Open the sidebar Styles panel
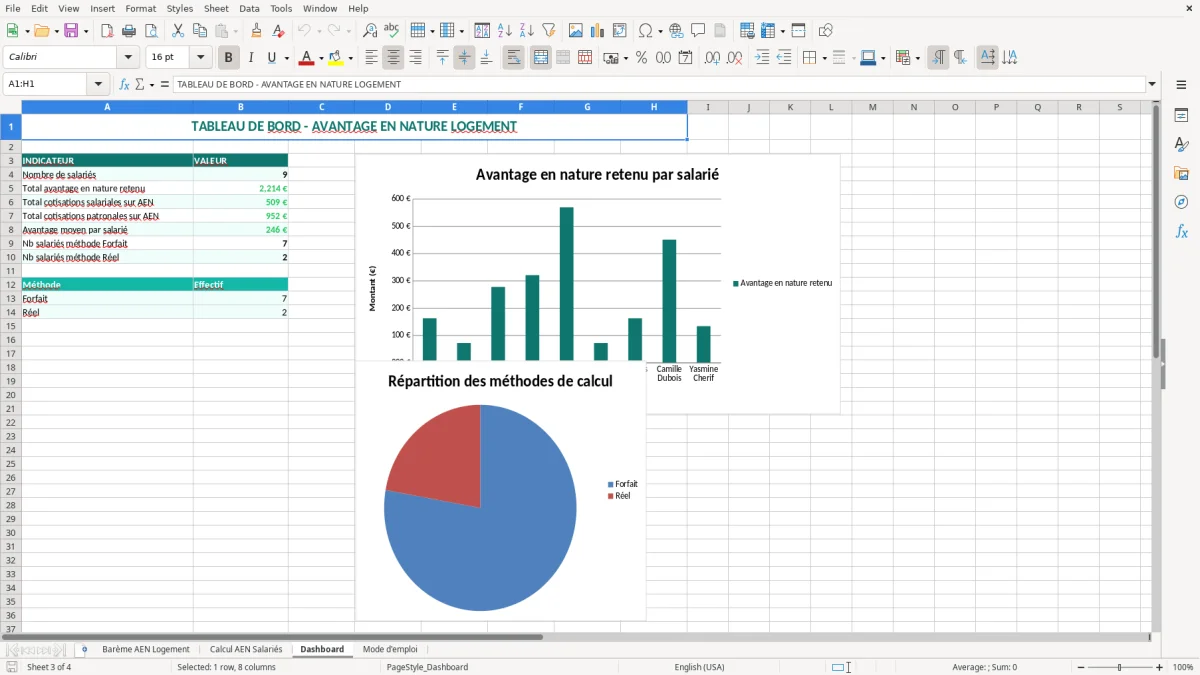This screenshot has width=1200, height=675. 1181,145
